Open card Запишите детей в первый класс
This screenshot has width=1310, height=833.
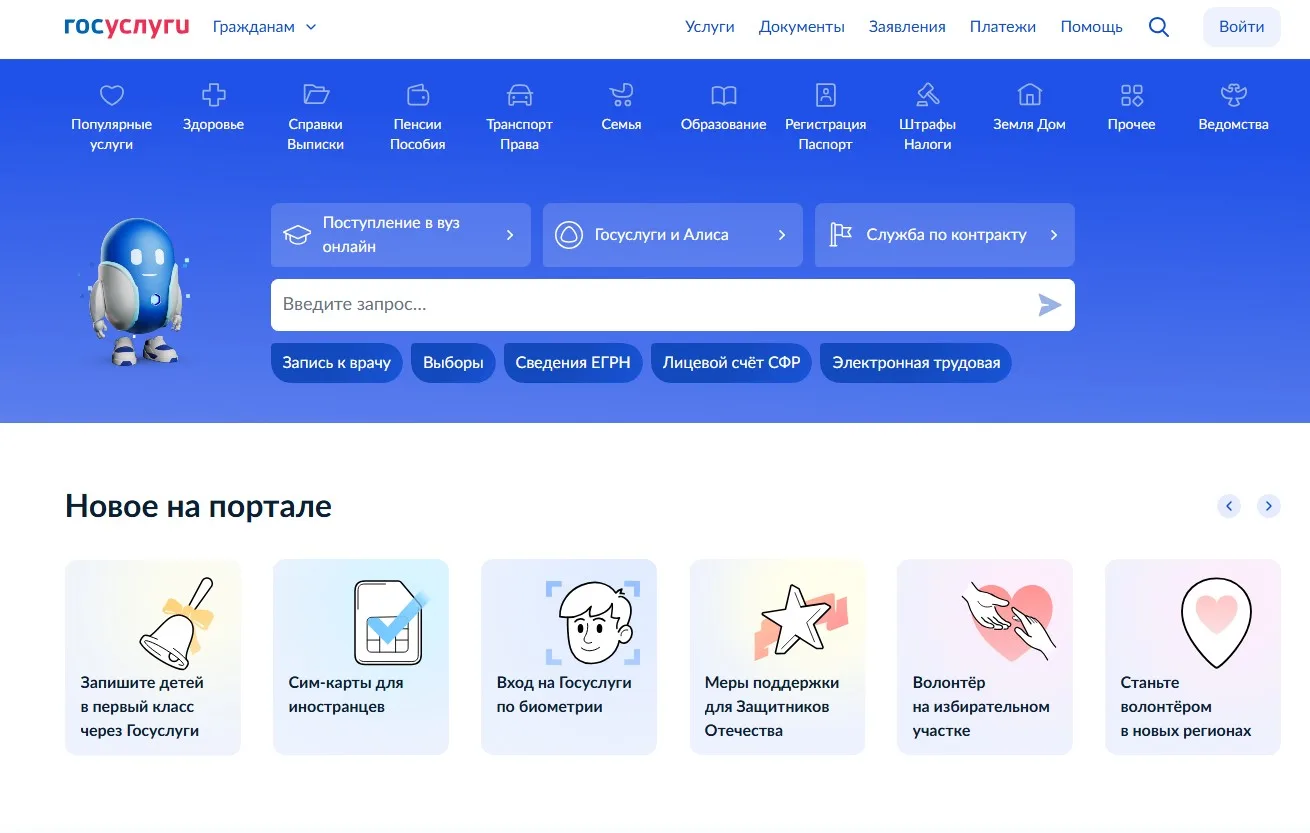tap(153, 657)
